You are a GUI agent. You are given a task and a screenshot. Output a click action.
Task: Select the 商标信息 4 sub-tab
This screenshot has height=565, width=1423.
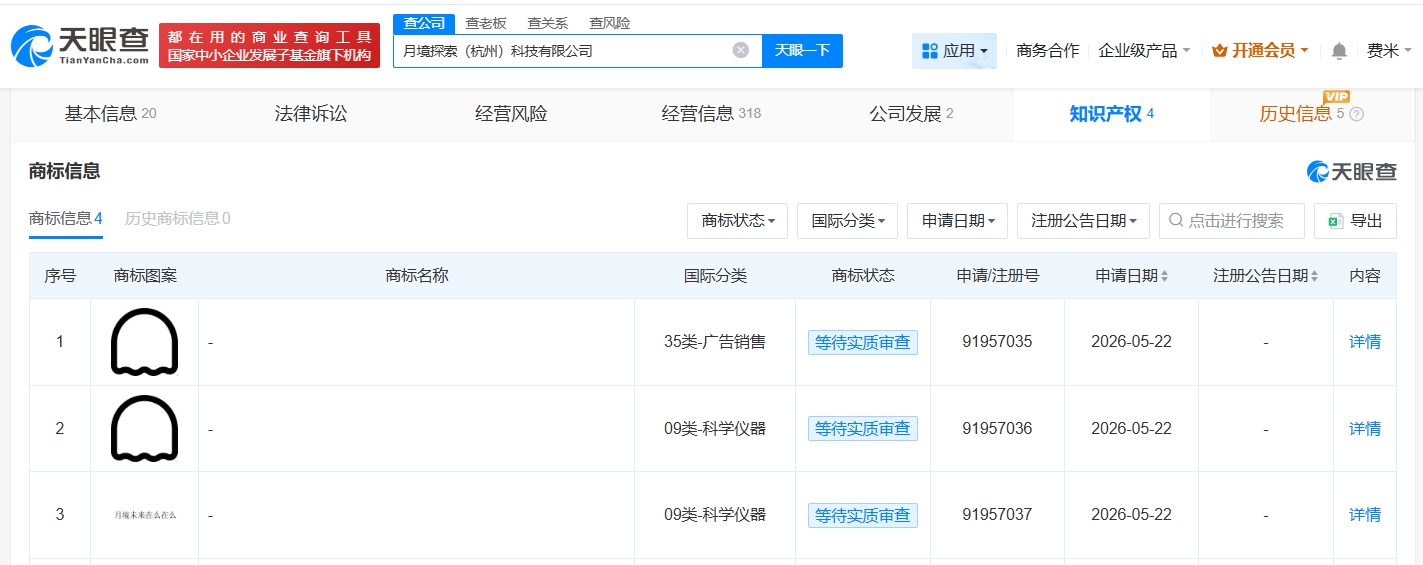pos(66,219)
